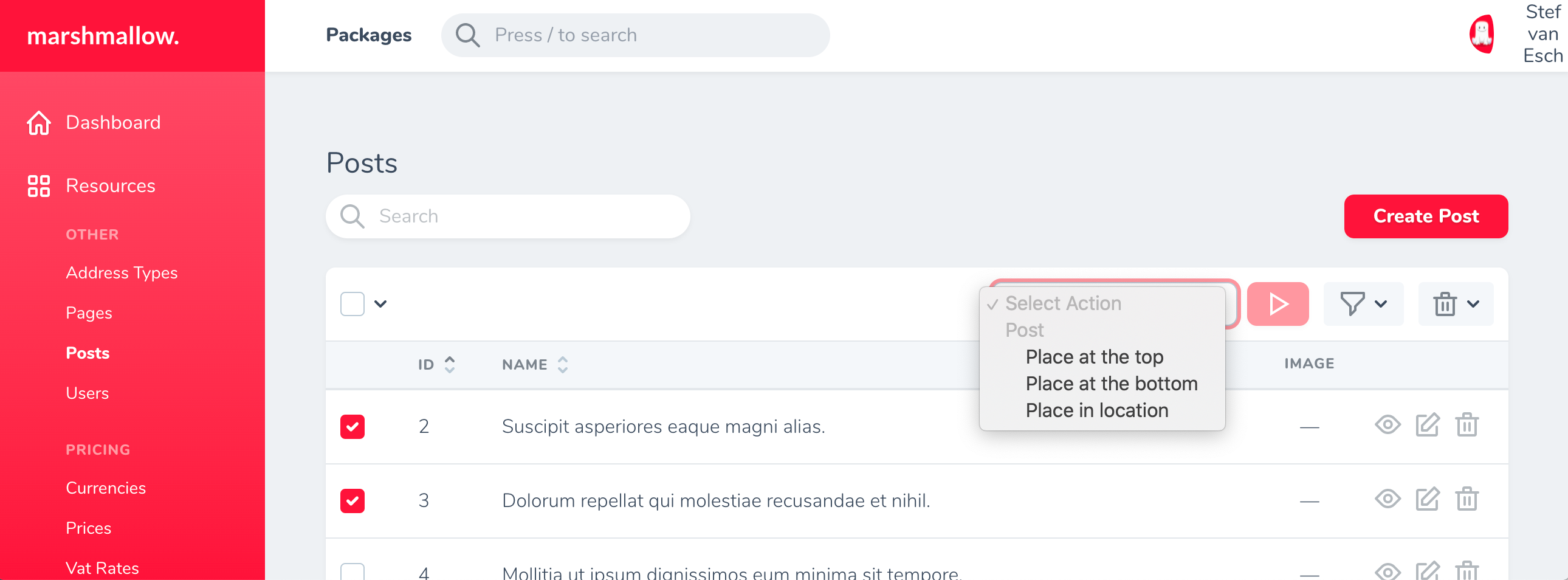Choose "Place in location" action
The width and height of the screenshot is (1568, 580).
[x=1096, y=410]
